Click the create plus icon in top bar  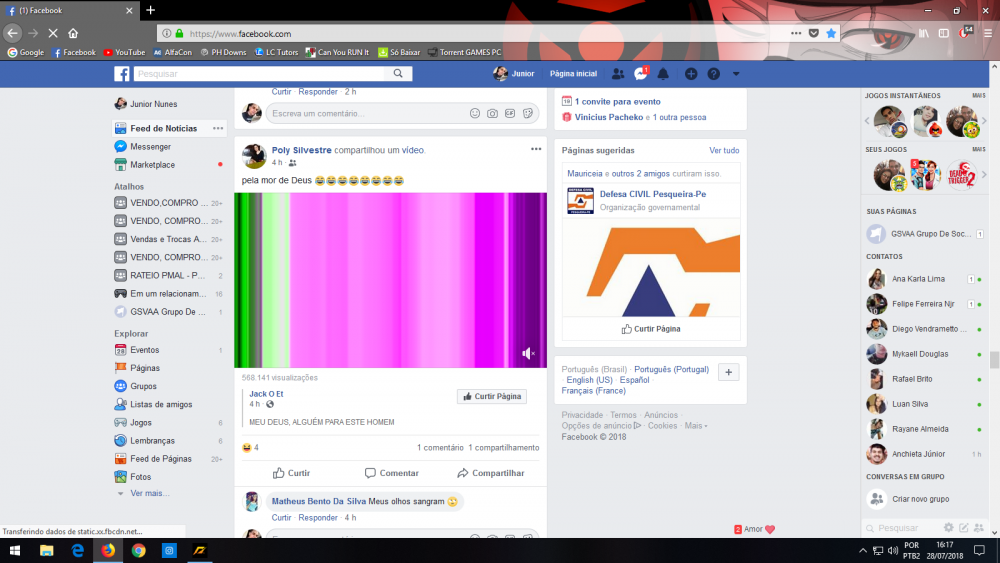[691, 74]
